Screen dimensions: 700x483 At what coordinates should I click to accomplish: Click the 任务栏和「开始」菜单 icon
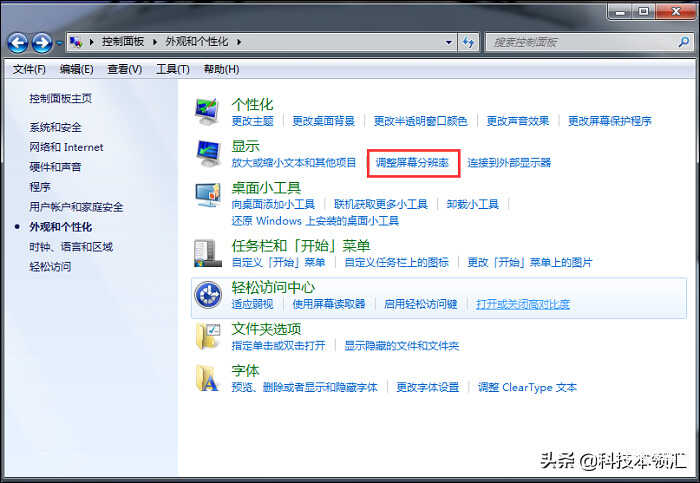coord(208,253)
